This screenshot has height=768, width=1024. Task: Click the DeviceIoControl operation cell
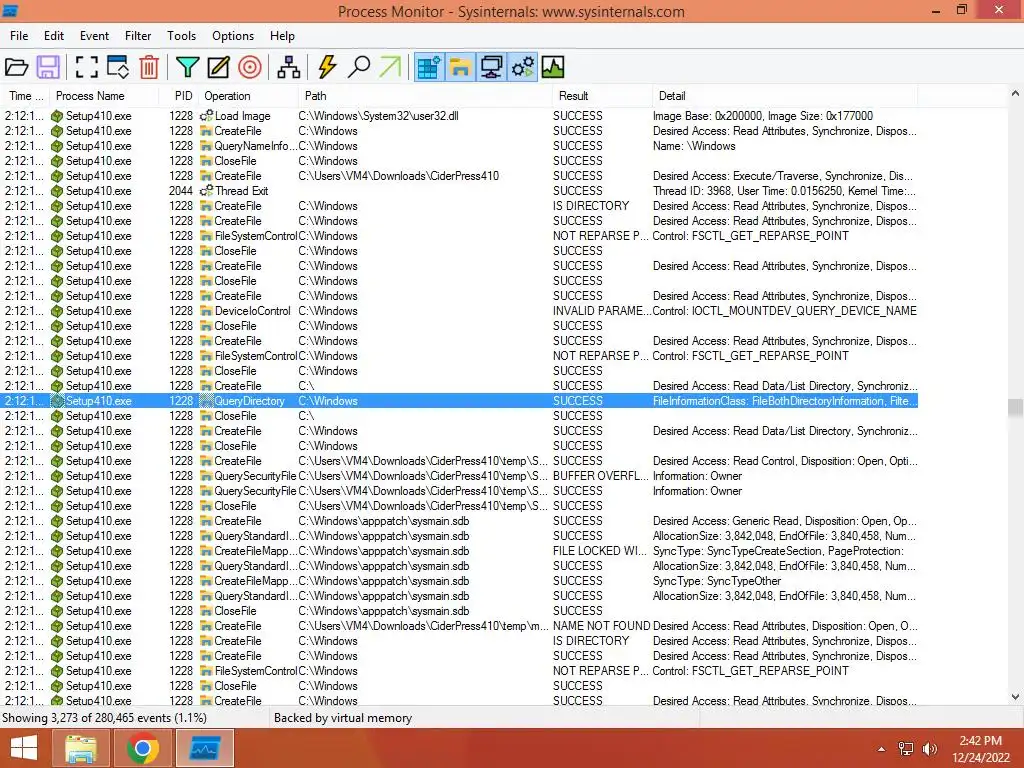point(252,311)
